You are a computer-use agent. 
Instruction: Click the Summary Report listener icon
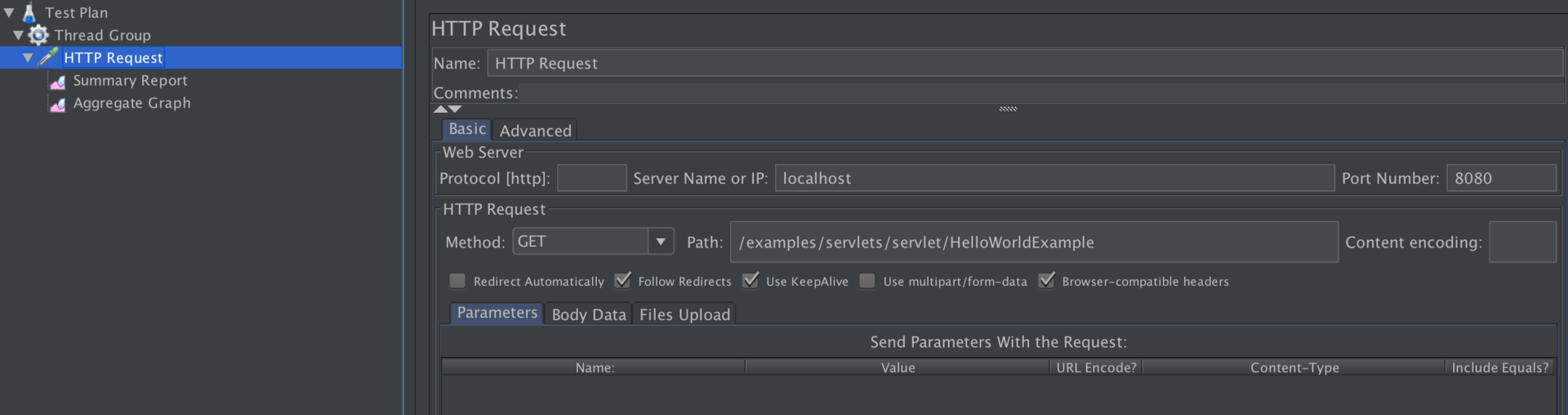click(x=57, y=81)
